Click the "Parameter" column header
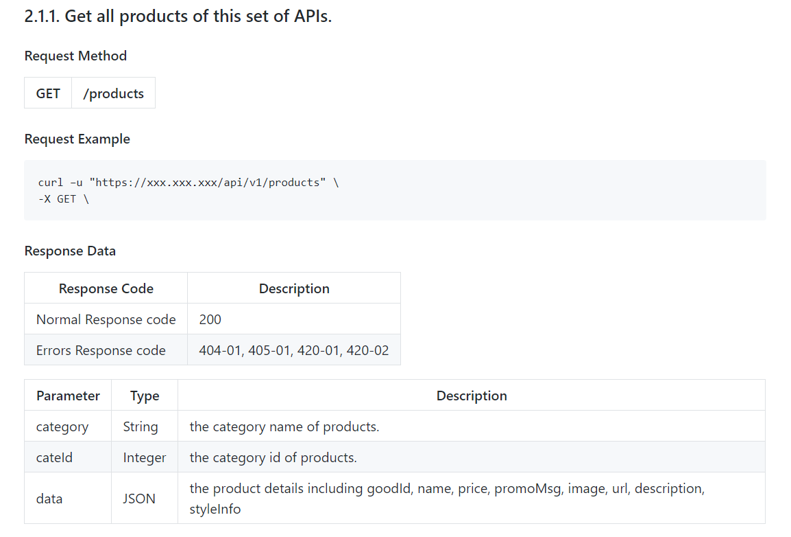The height and width of the screenshot is (537, 791). tap(68, 395)
